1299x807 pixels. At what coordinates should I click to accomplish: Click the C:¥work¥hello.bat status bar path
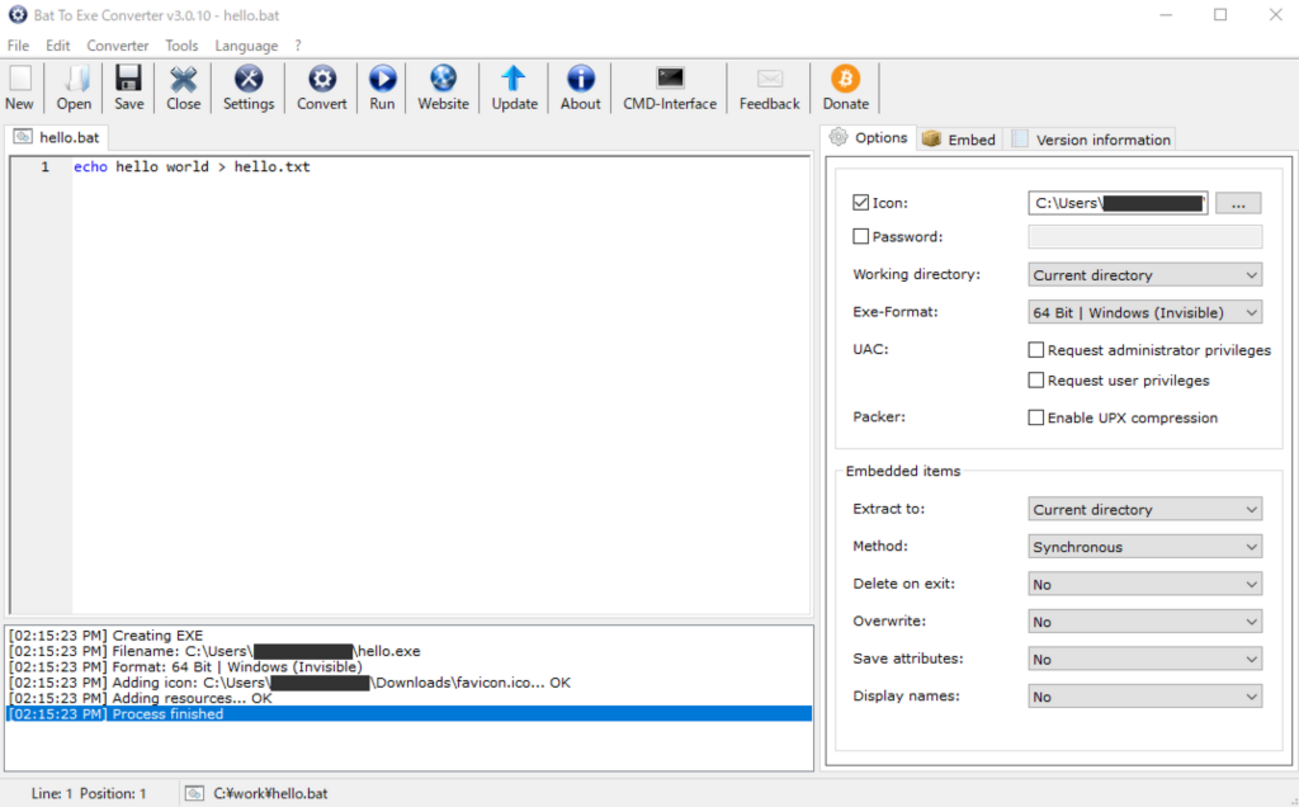pos(270,793)
